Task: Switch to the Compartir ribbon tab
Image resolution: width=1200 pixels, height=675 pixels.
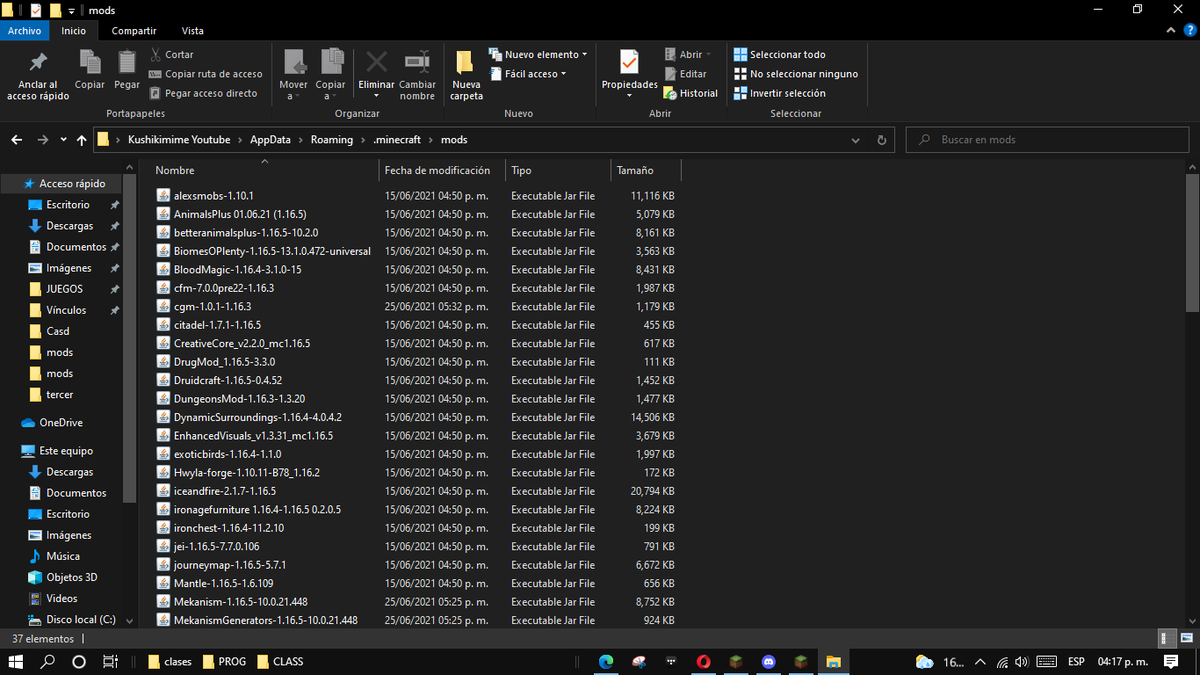Action: [x=134, y=31]
